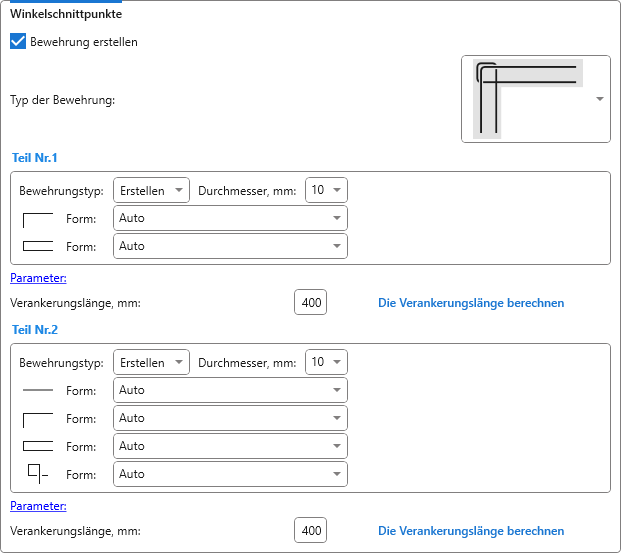Expand the Typ der Bewehrung dropdown arrow
This screenshot has height=553, width=621.
[x=599, y=99]
